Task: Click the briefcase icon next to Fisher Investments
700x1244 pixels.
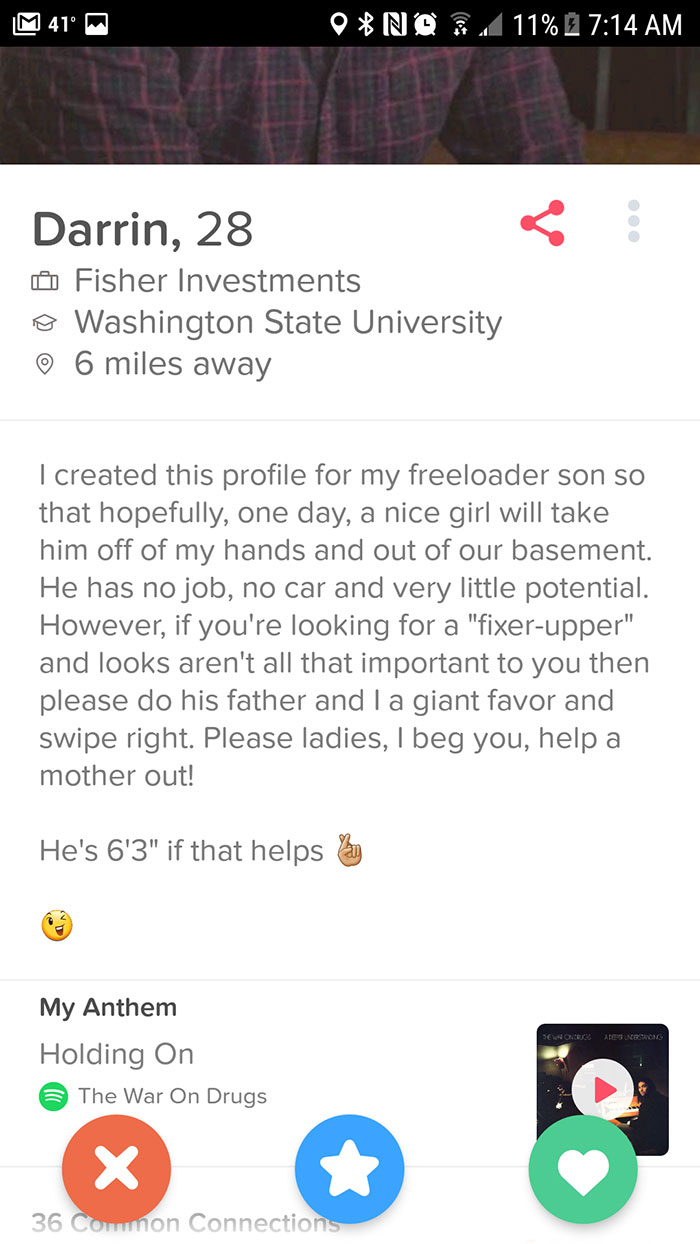Action: [45, 280]
